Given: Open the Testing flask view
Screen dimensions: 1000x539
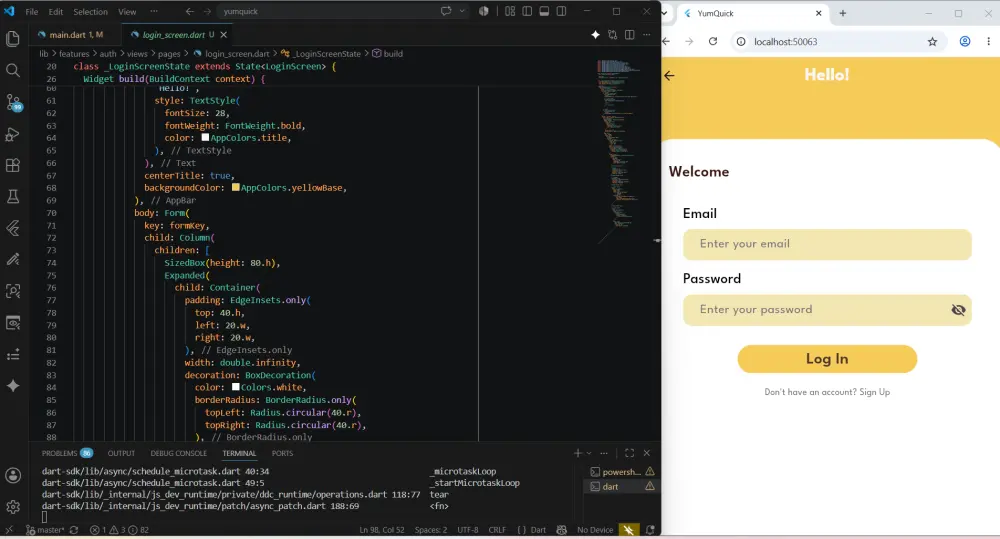Looking at the screenshot, I should point(13,196).
